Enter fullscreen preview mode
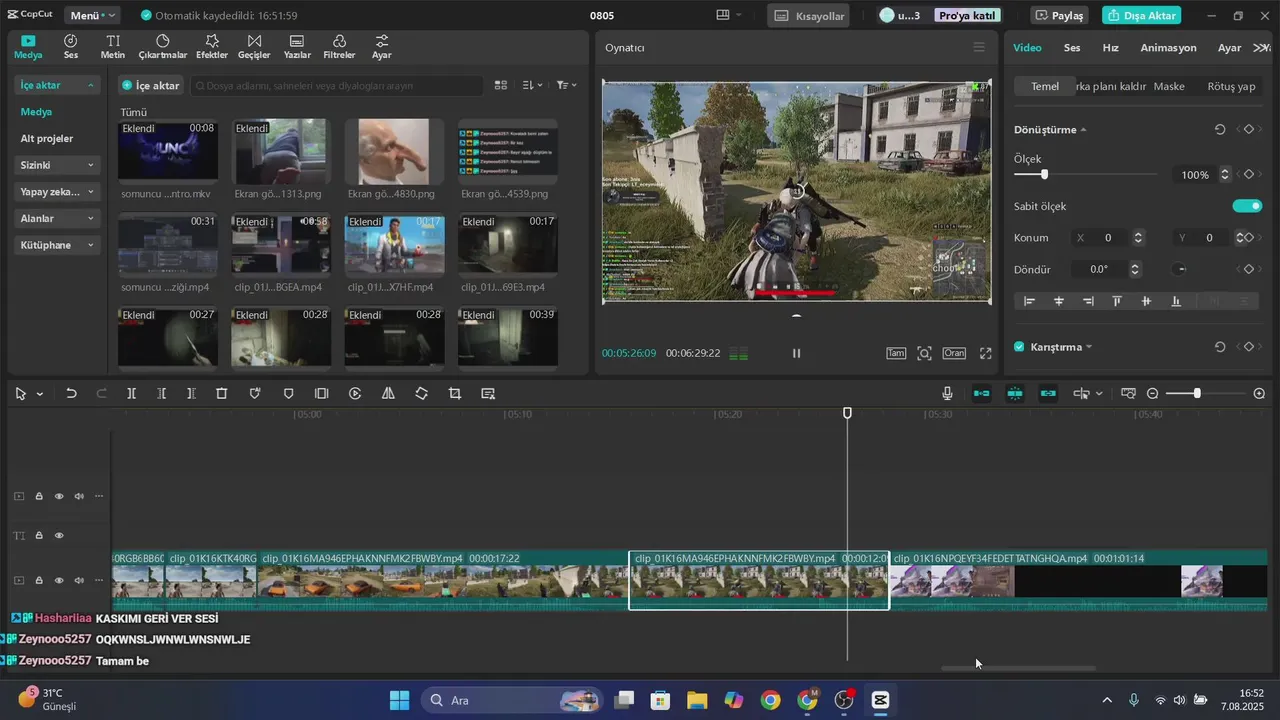Image resolution: width=1280 pixels, height=720 pixels. [985, 353]
